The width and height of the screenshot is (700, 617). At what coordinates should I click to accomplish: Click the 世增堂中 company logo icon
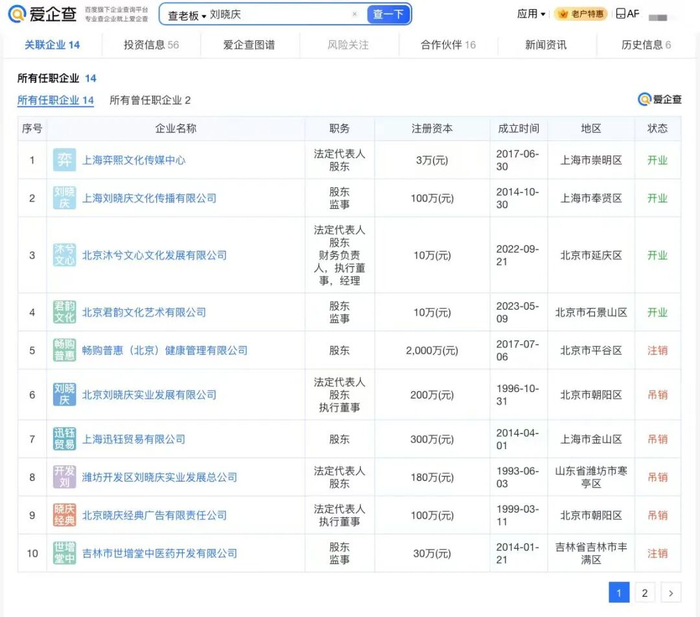pos(64,553)
